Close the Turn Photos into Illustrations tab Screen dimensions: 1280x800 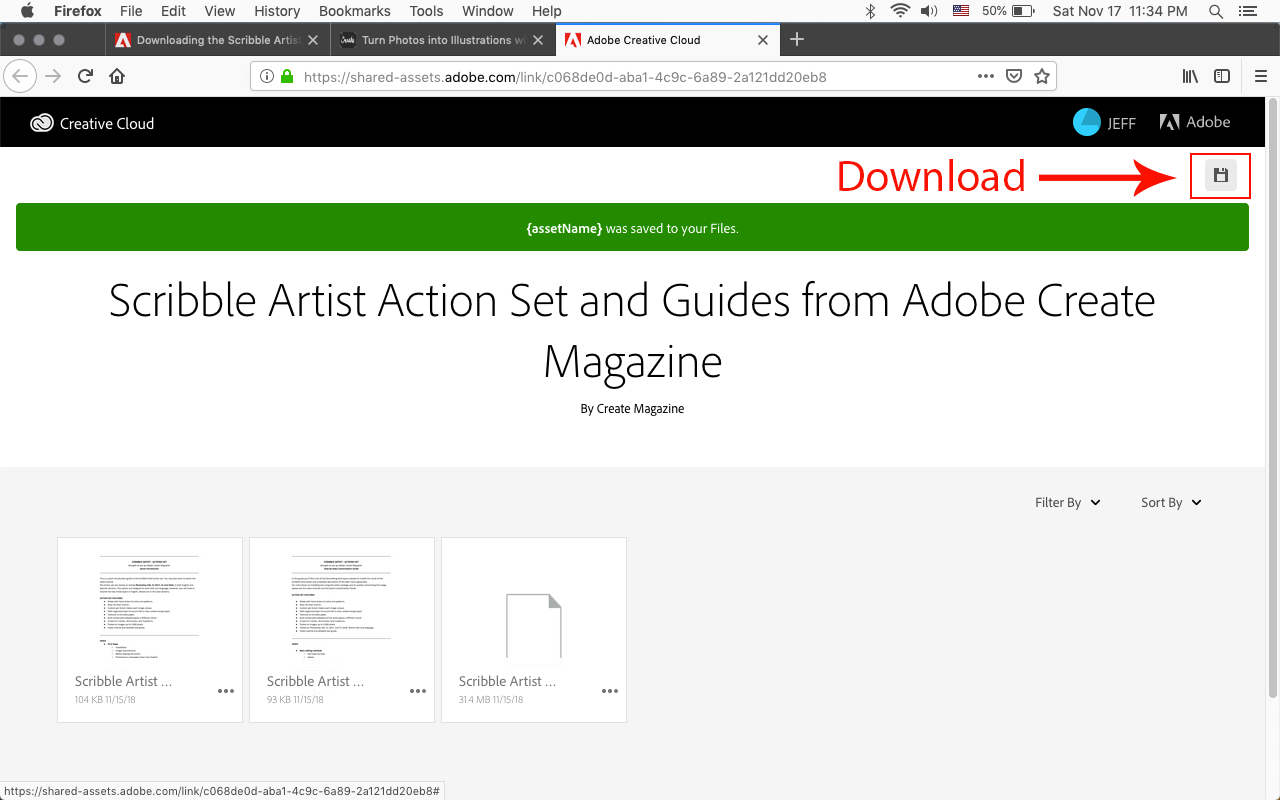coord(538,40)
